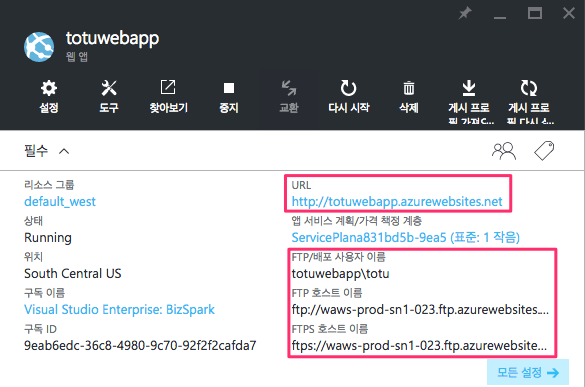Reset publish profile with the circular arrows icon
585x387 pixels.
[x=529, y=88]
